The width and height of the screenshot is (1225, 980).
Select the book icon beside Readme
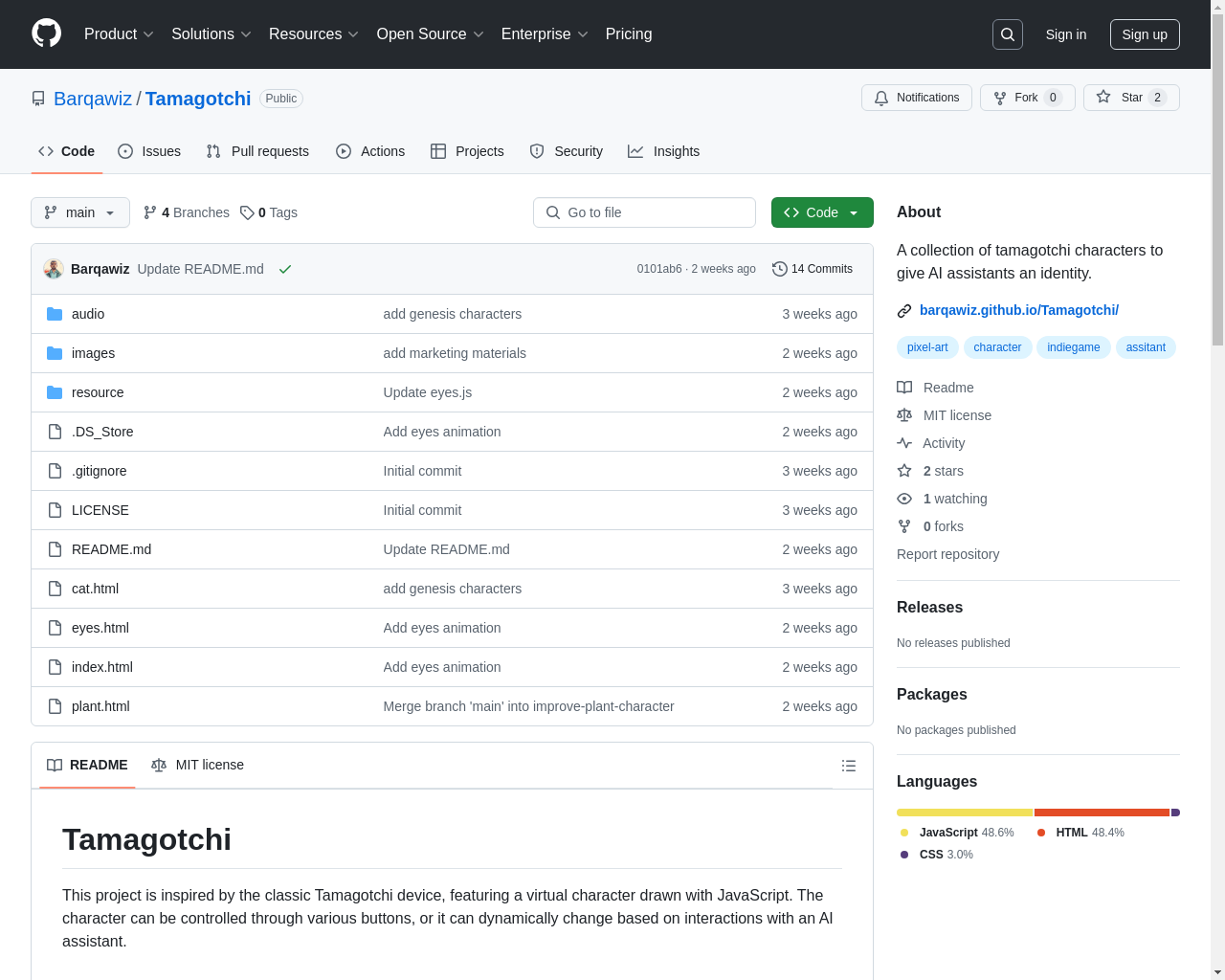pos(904,388)
